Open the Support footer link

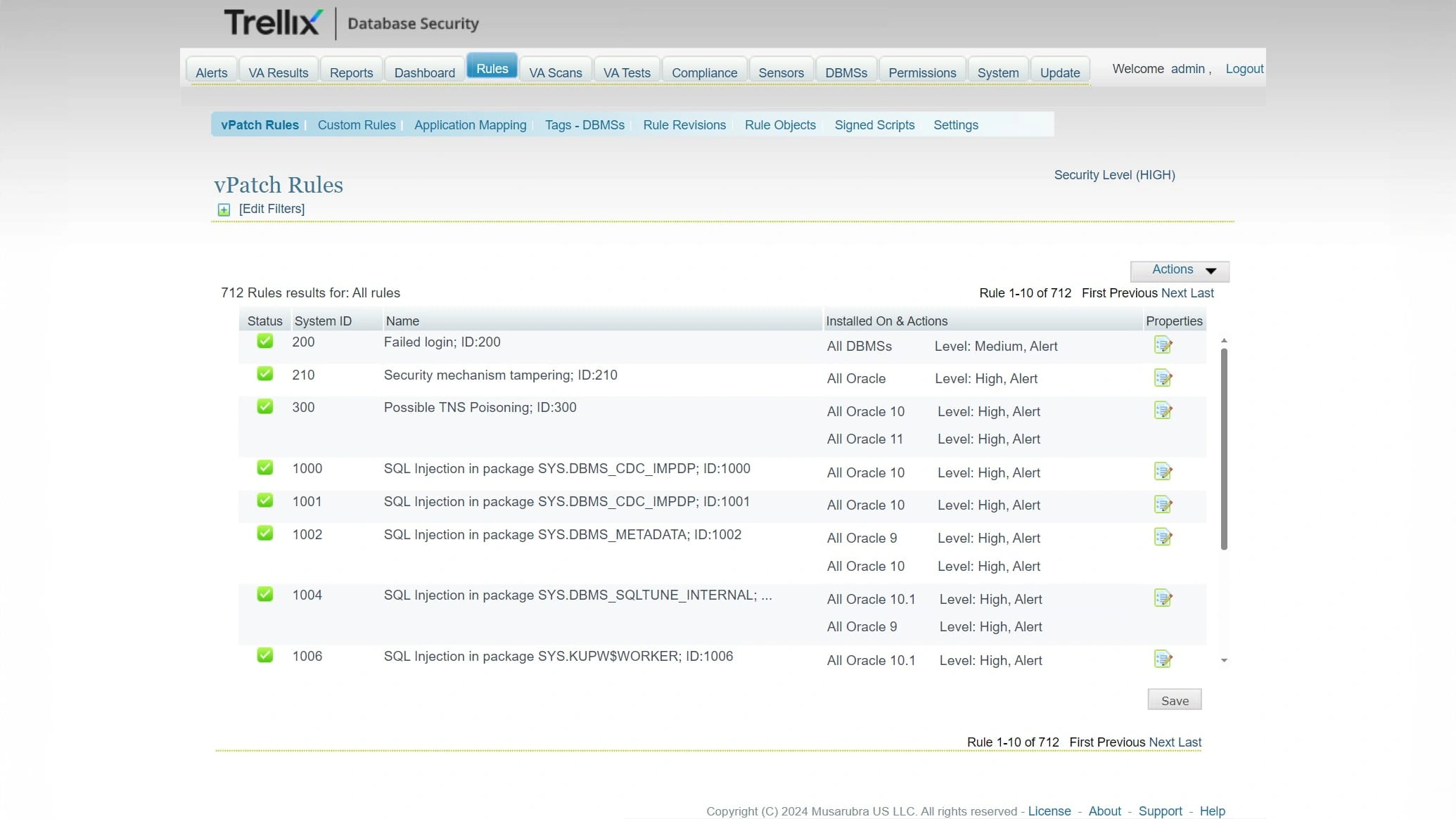point(1160,811)
